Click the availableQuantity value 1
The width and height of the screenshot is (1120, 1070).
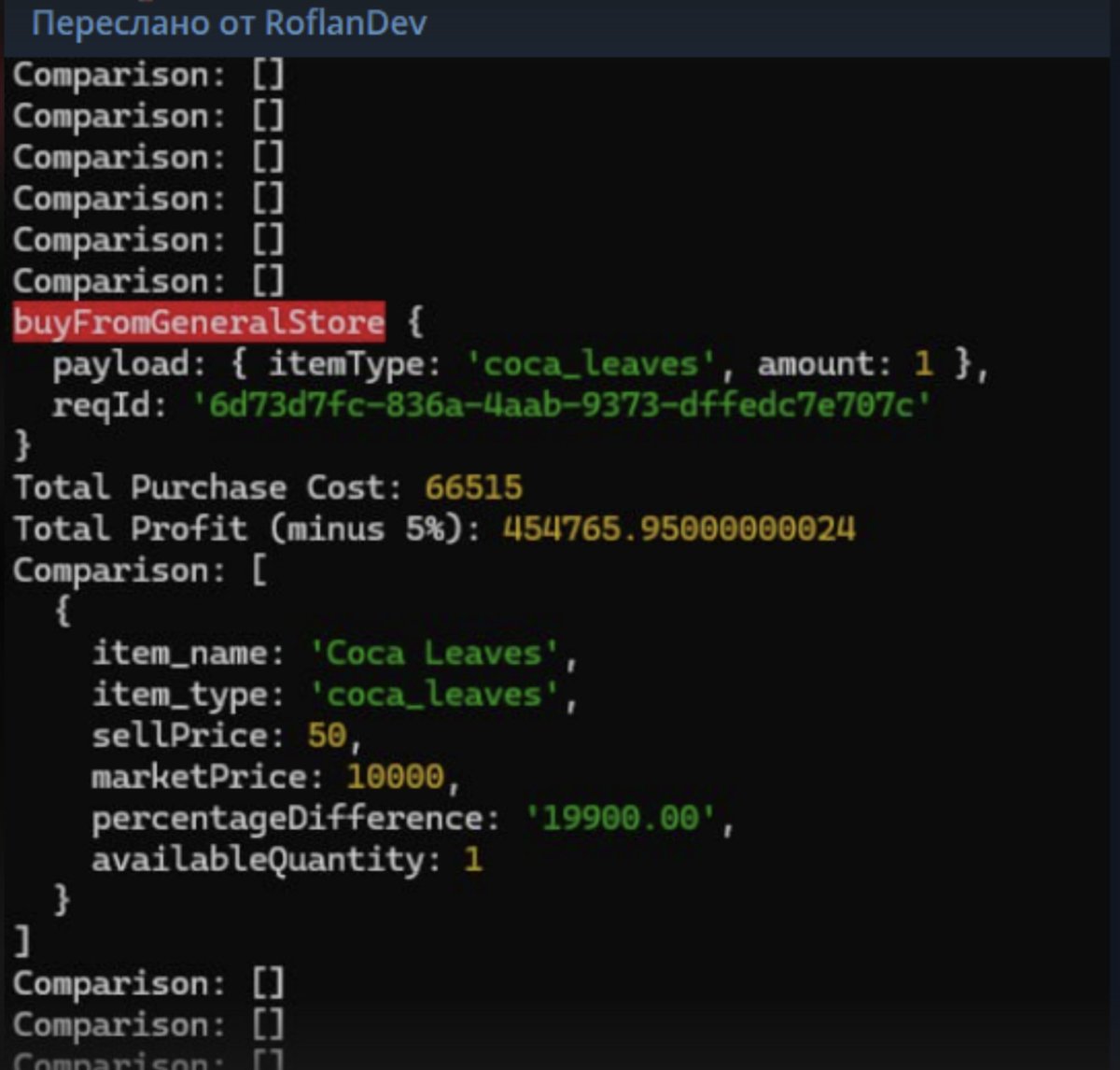pyautogui.click(x=473, y=859)
